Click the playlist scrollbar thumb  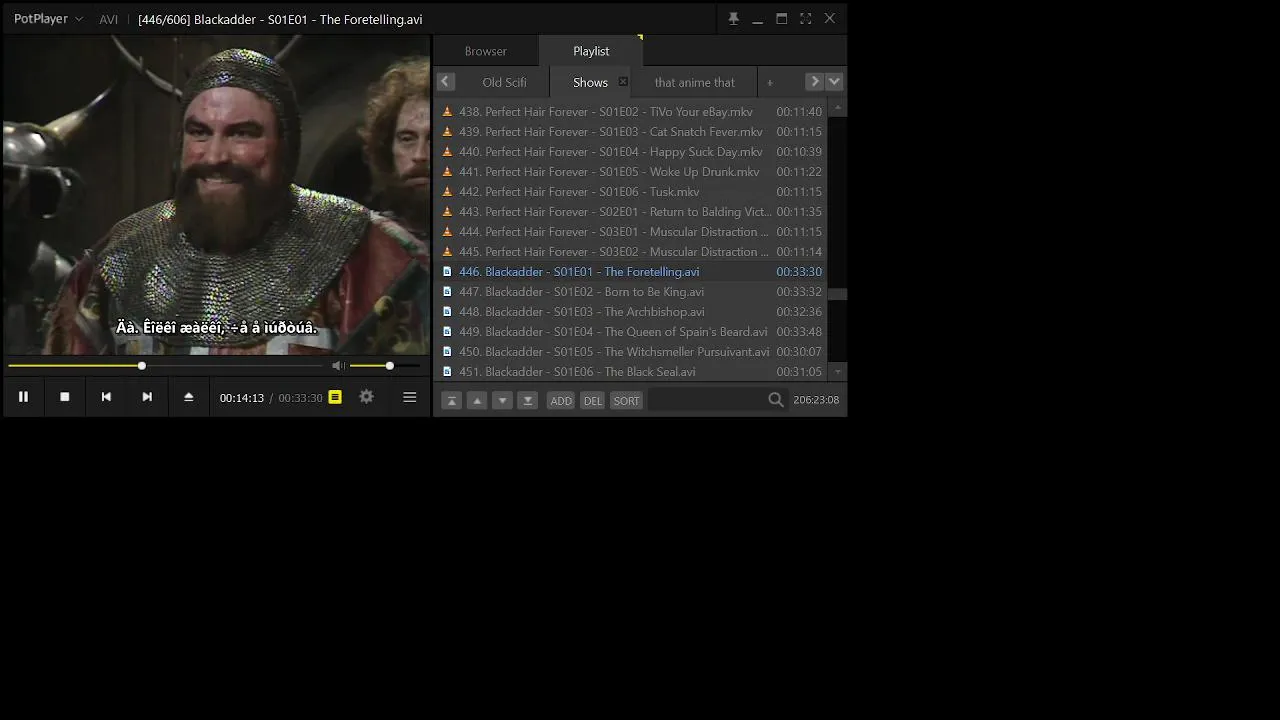838,294
